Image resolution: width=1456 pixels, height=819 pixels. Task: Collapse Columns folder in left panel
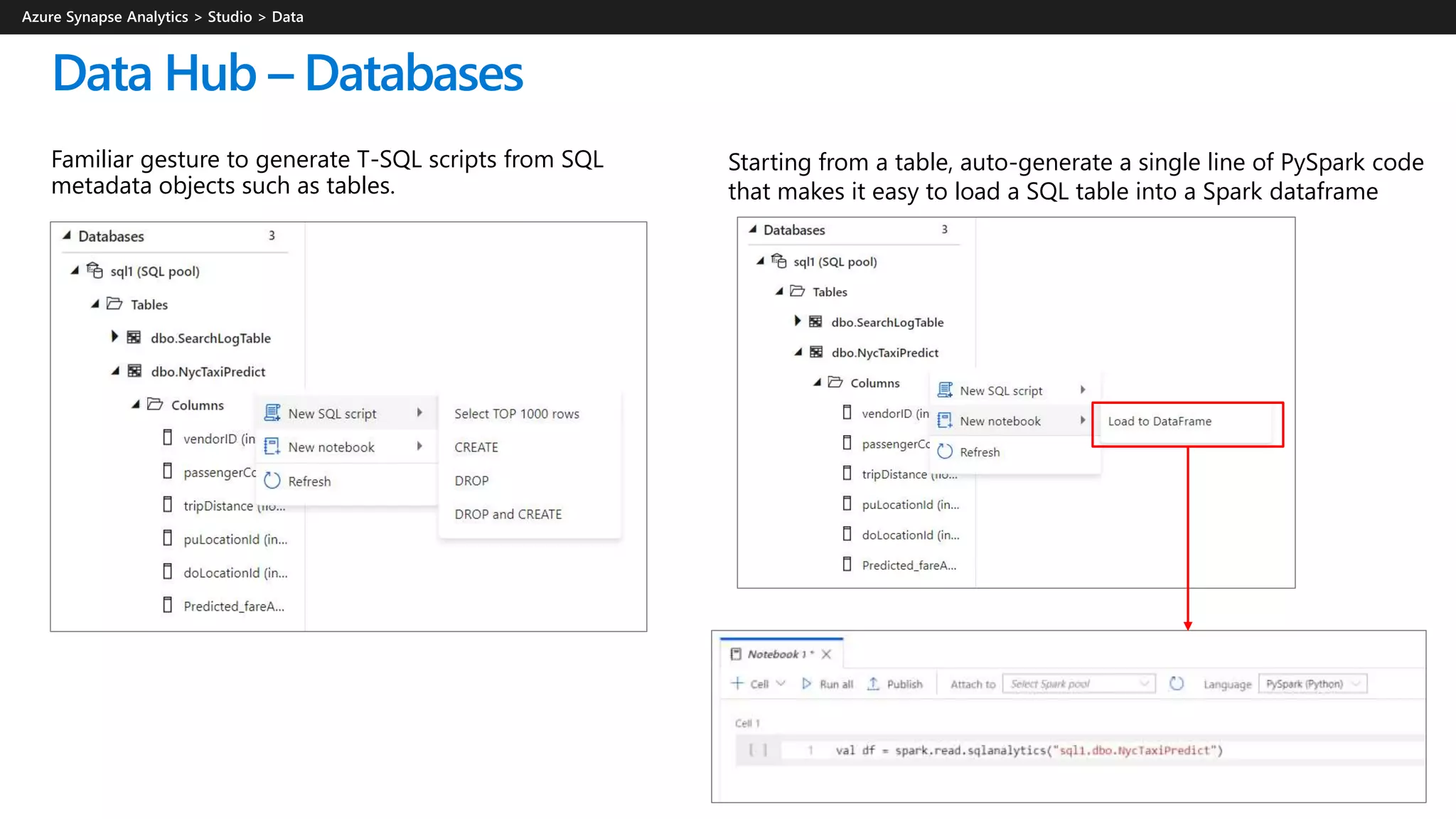136,404
